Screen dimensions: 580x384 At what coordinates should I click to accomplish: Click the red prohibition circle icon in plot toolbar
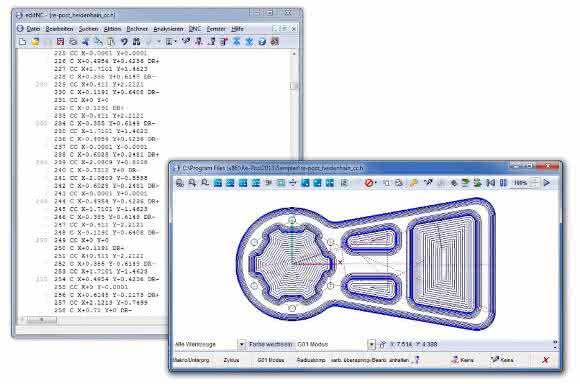click(x=368, y=183)
